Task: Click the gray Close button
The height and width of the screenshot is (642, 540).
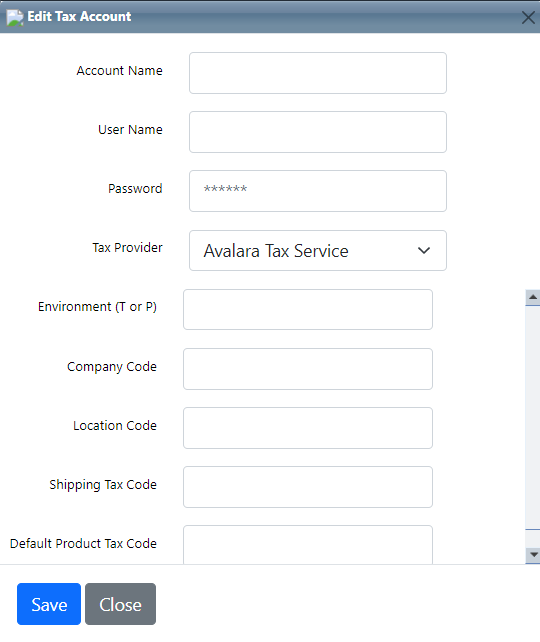Action: pos(120,604)
